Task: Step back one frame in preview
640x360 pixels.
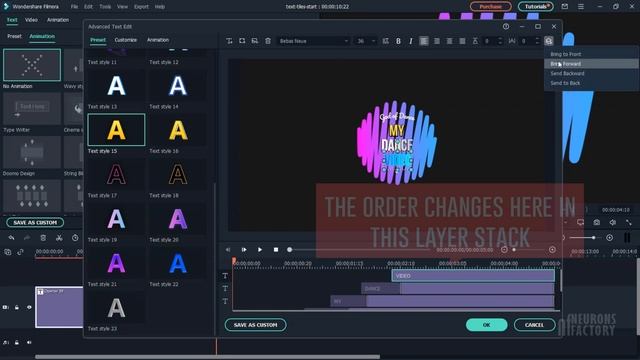Action: [228, 249]
